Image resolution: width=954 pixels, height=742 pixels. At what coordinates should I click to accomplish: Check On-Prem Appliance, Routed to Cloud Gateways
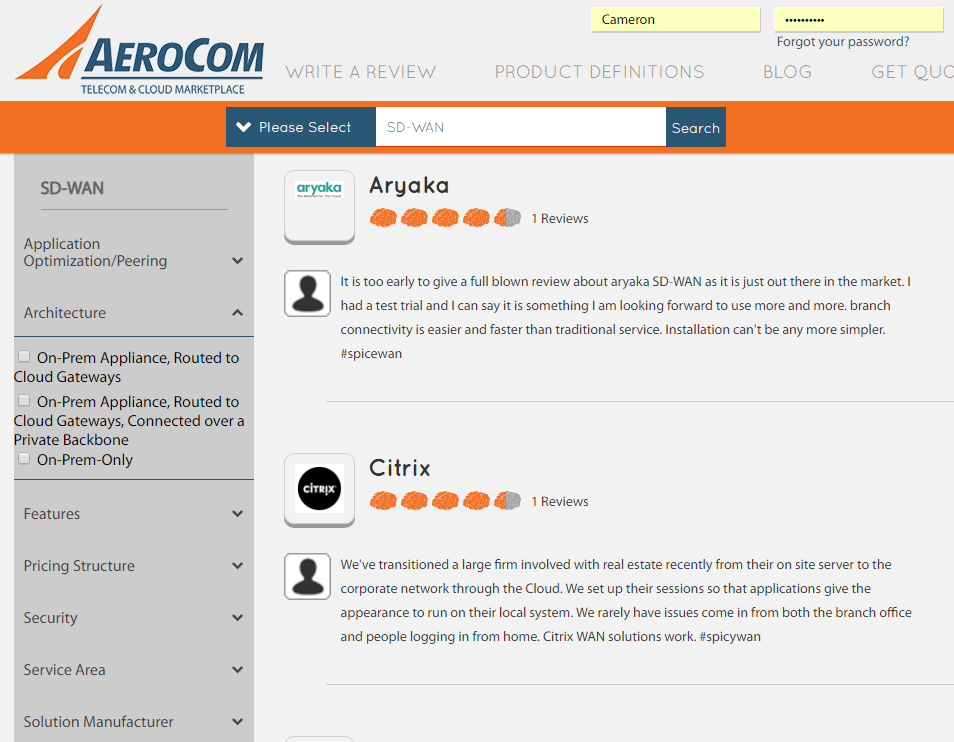(x=24, y=356)
